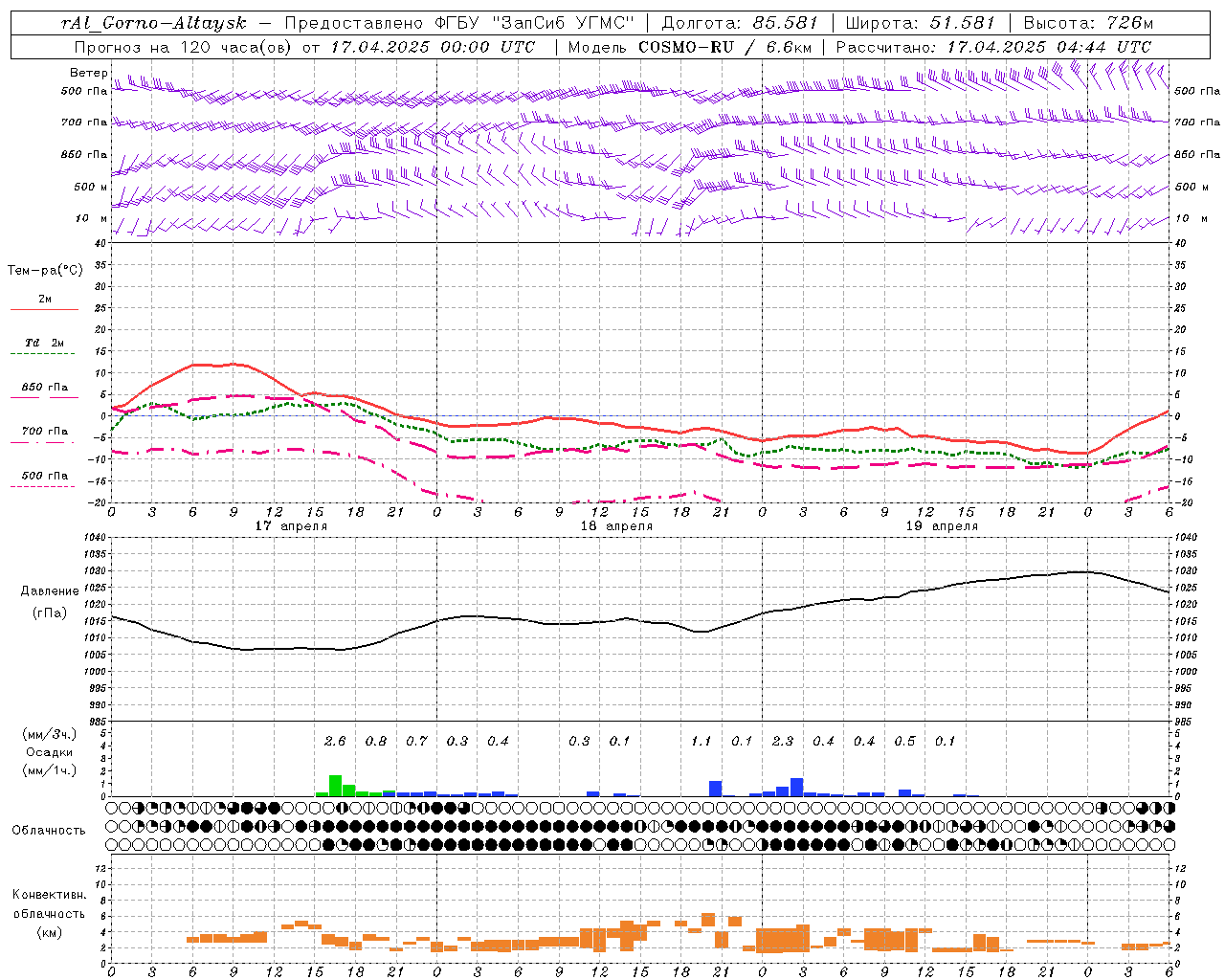
Task: Click the dashed pink sample under the legend's 500 гПа
Action: (43, 486)
